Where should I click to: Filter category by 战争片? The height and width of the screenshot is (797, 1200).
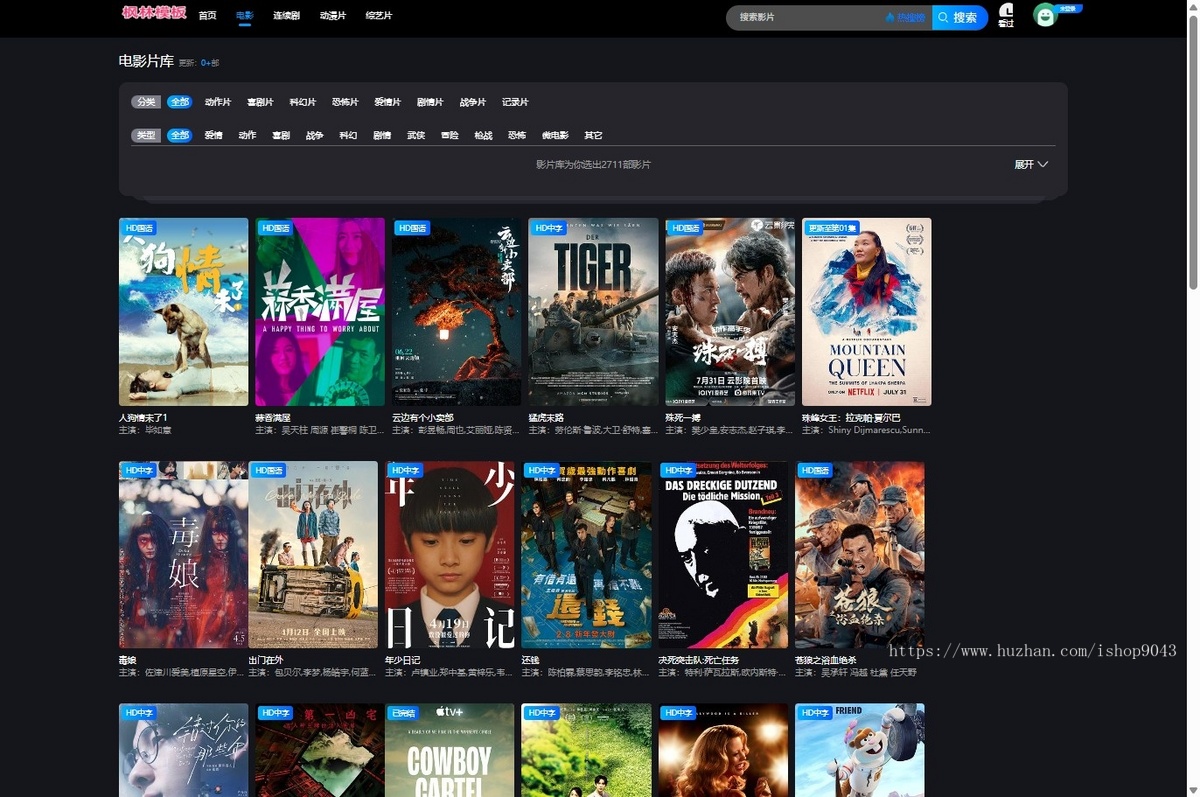click(473, 102)
